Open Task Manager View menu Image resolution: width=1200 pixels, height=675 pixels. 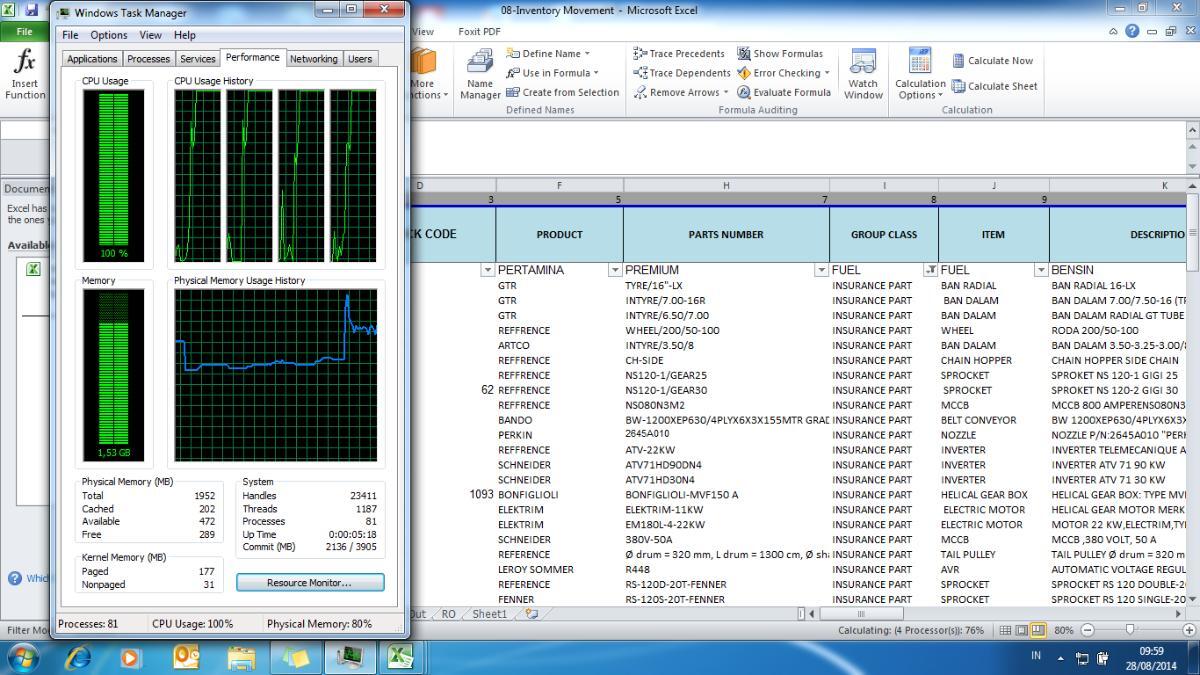coord(150,35)
